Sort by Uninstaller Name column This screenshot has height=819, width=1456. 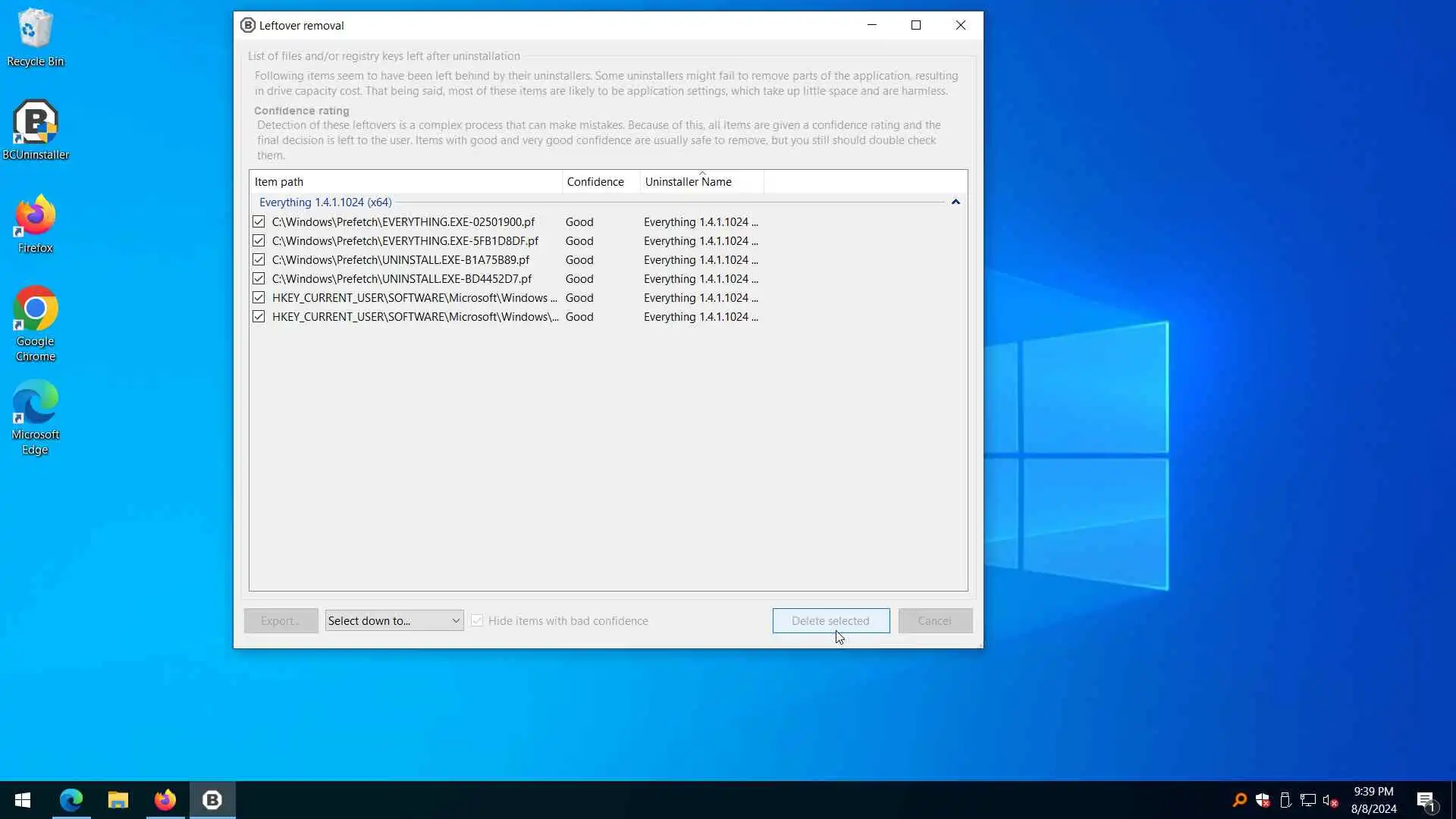point(688,182)
